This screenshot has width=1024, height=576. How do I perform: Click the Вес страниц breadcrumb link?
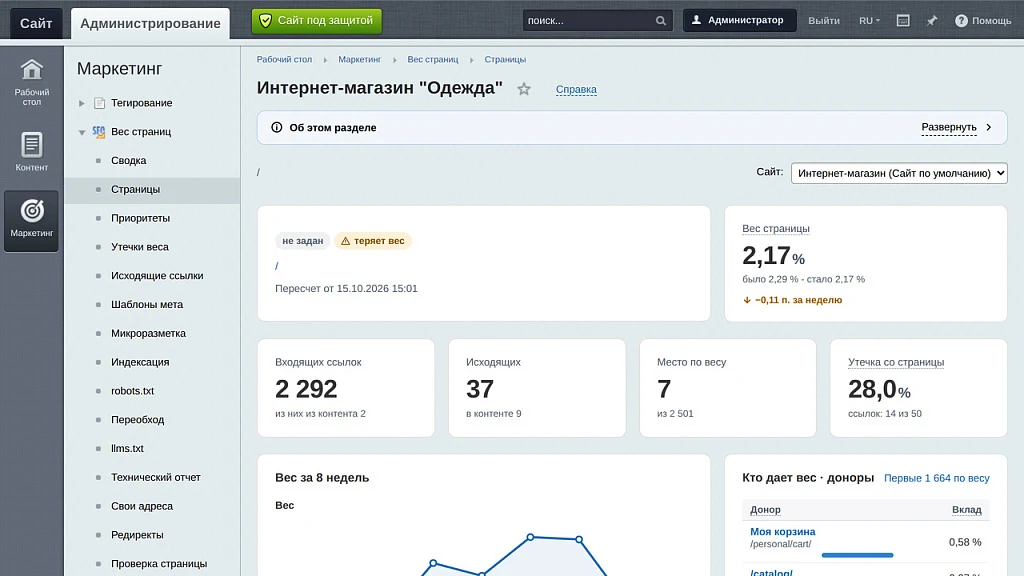point(433,59)
